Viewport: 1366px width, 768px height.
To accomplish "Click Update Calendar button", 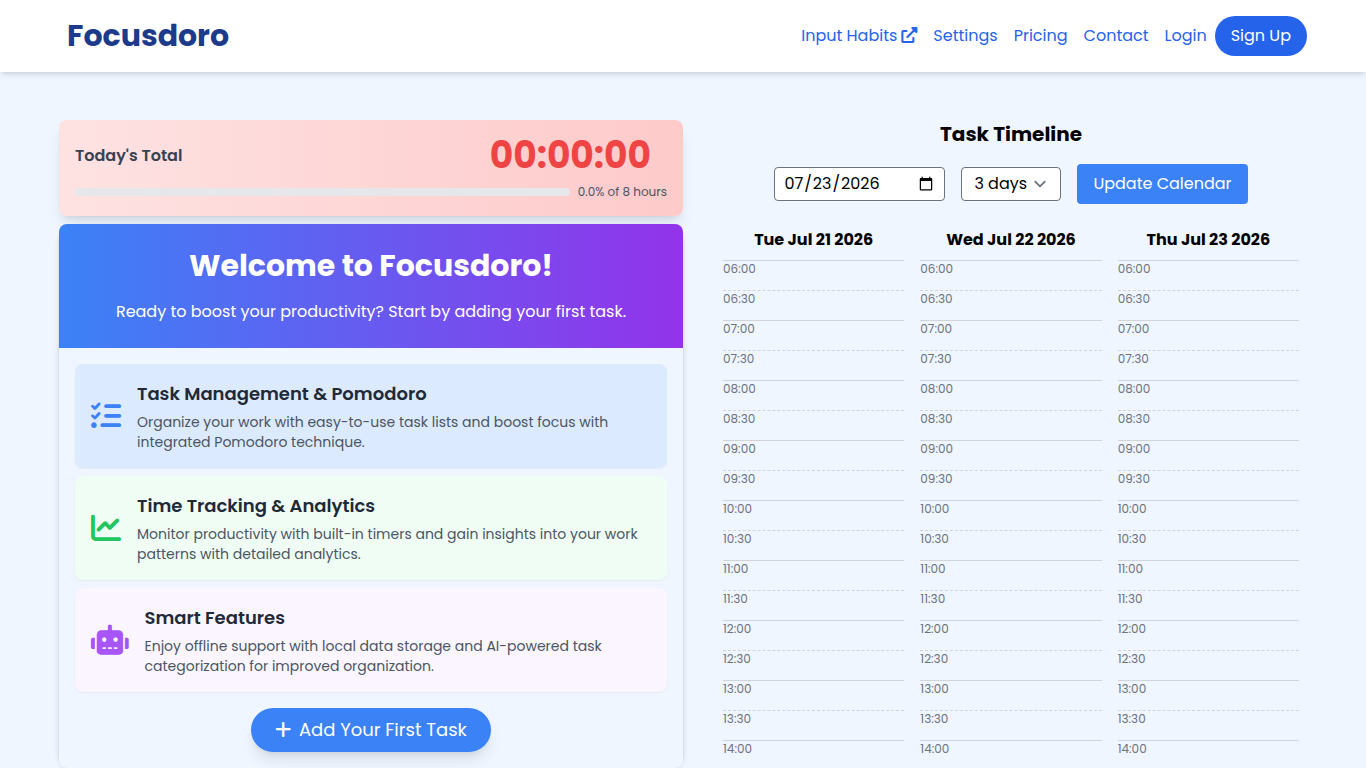I will tap(1162, 184).
